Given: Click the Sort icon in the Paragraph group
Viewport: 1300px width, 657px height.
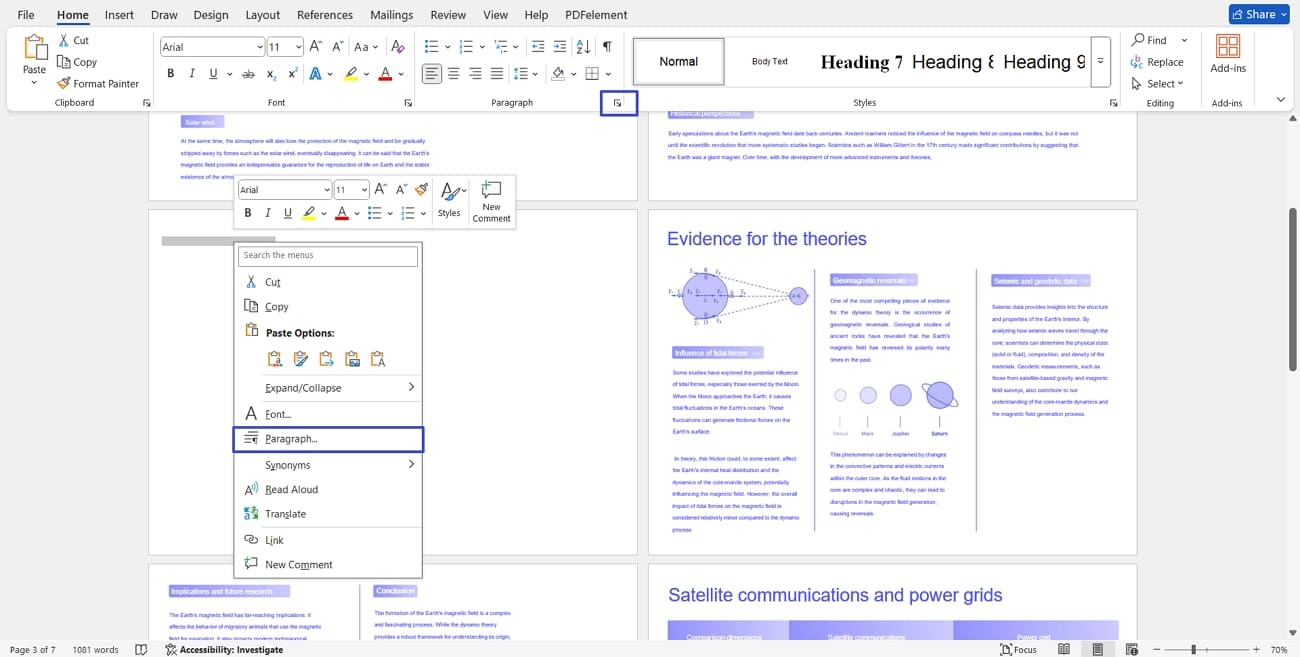Looking at the screenshot, I should (582, 47).
